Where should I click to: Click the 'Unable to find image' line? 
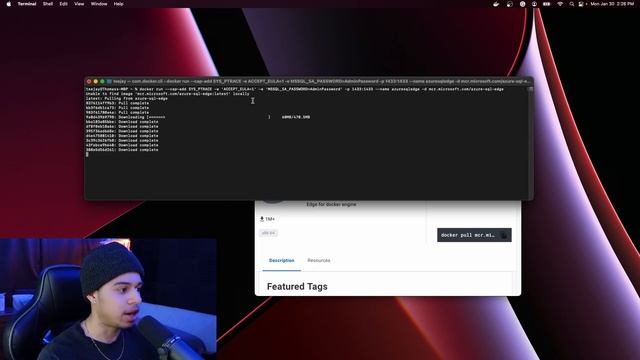click(x=167, y=93)
